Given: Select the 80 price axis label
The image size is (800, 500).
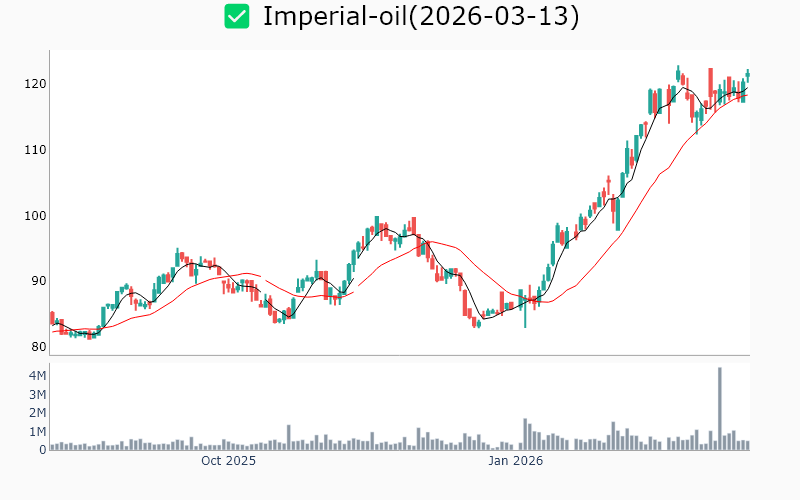Looking at the screenshot, I should tap(37, 347).
